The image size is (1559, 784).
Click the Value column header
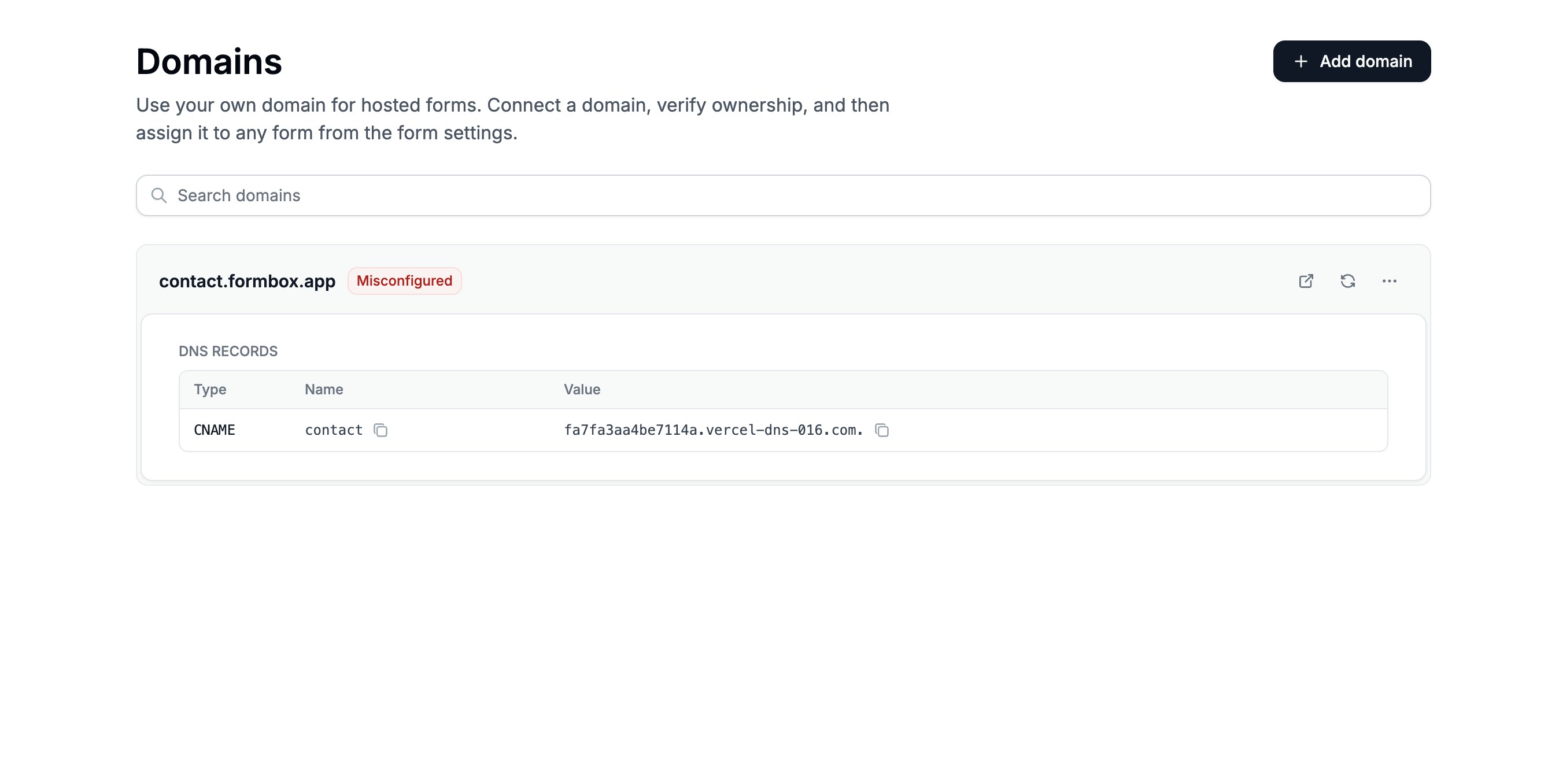tap(582, 389)
